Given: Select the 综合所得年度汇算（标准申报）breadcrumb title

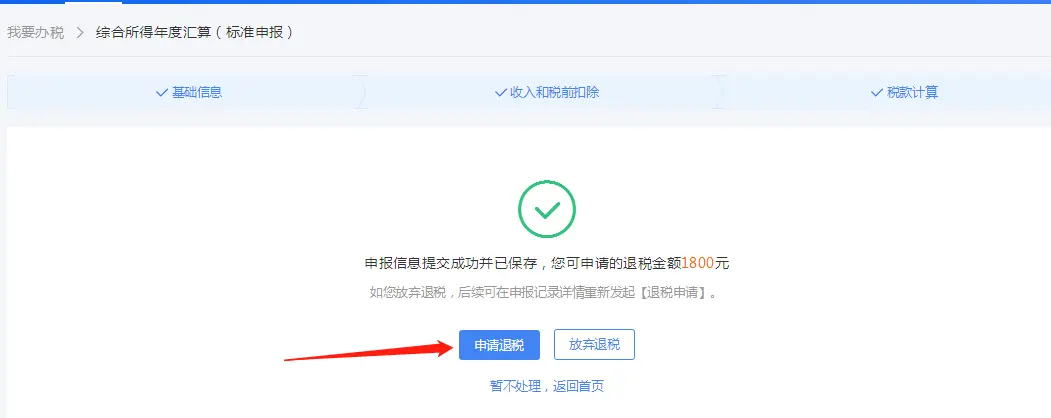Looking at the screenshot, I should [194, 32].
